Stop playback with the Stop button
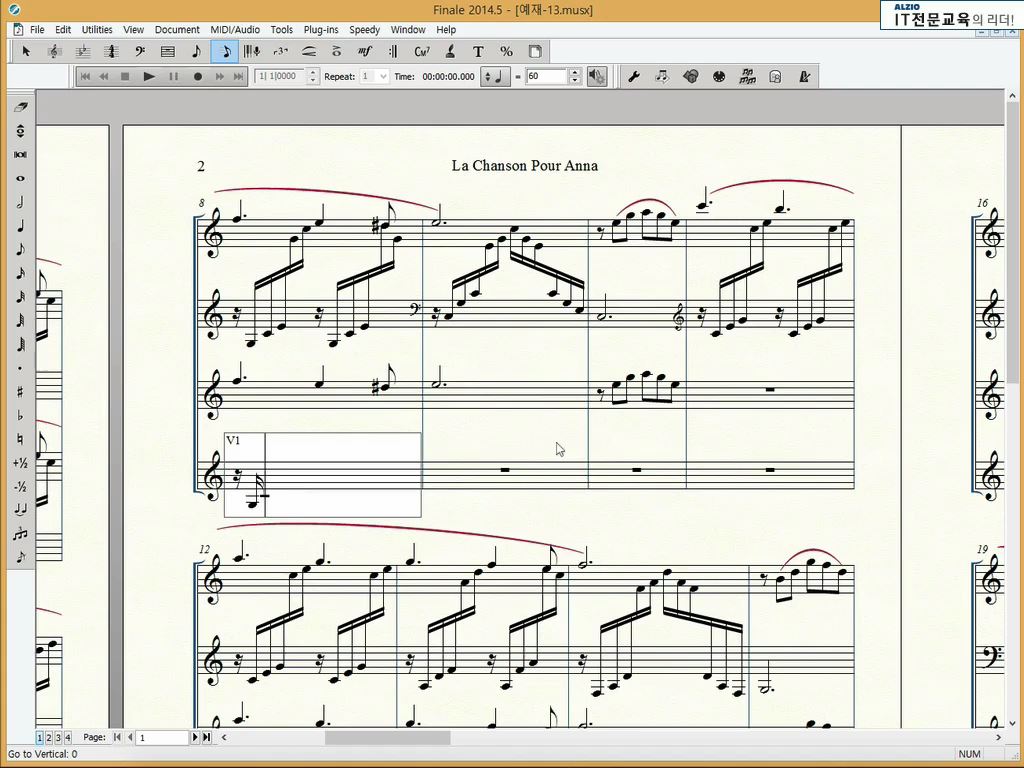This screenshot has height=768, width=1024. pos(125,76)
